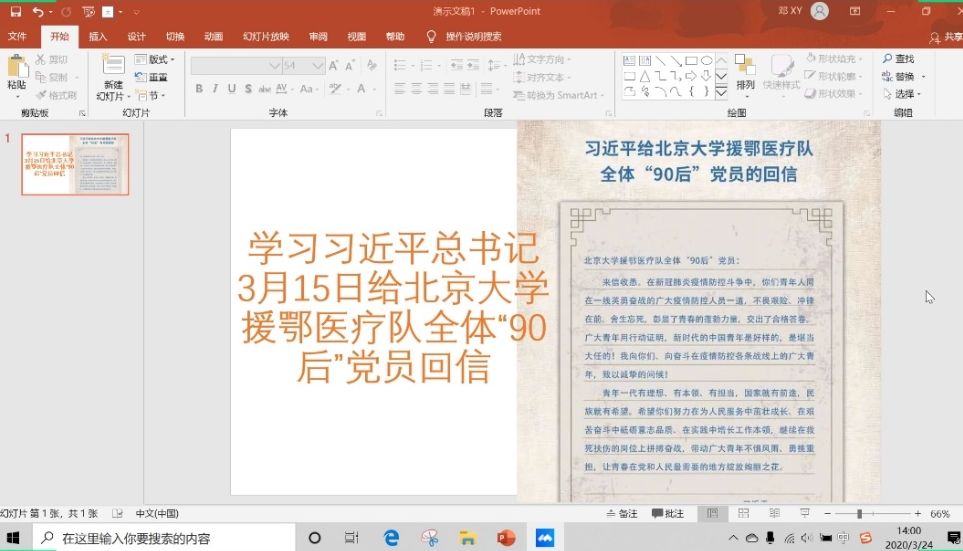Screen dimensions: 963x551
Task: Click the Save icon in the quick access toolbar
Action: click(x=15, y=11)
